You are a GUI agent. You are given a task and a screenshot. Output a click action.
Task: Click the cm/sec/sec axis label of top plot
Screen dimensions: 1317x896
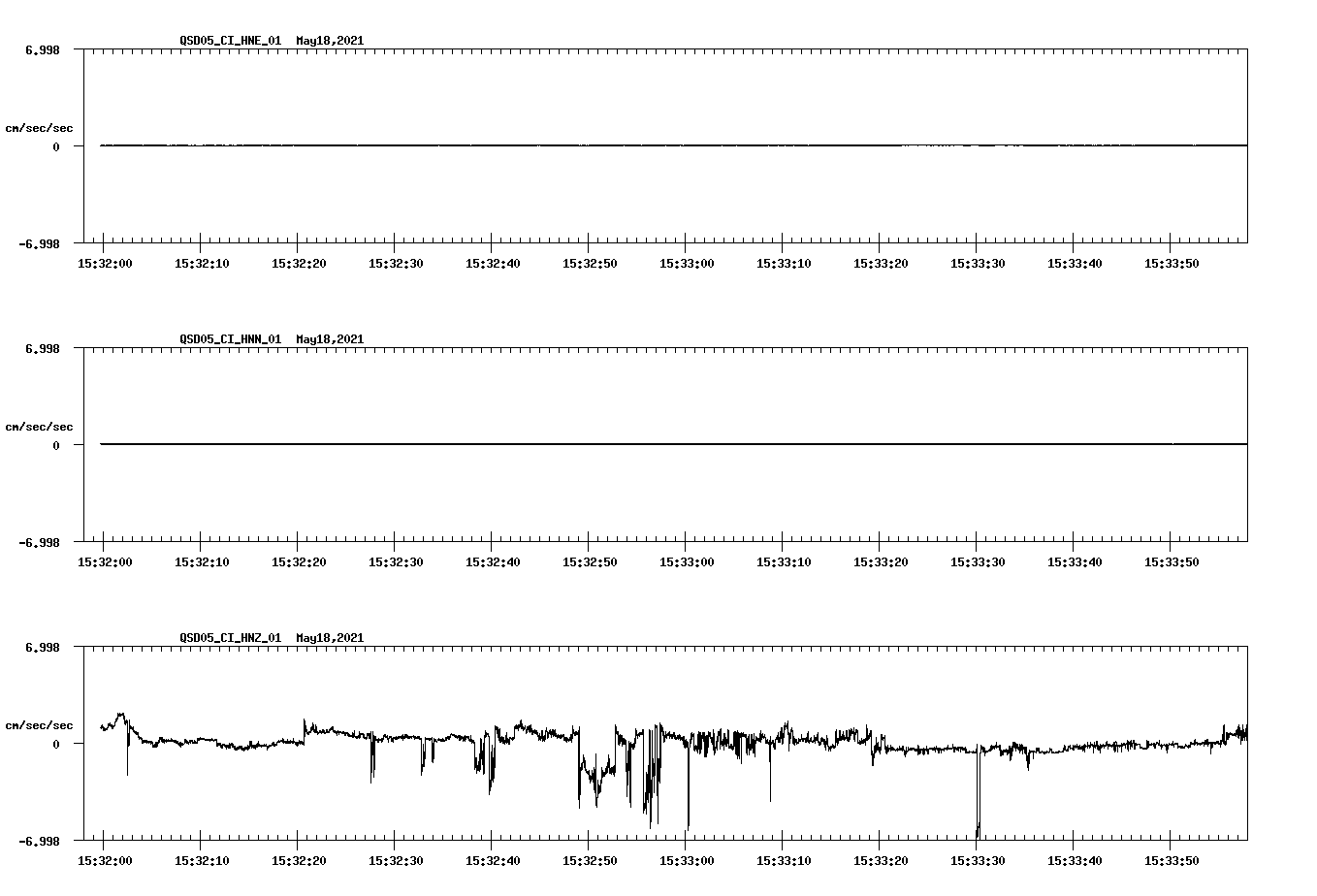click(40, 127)
